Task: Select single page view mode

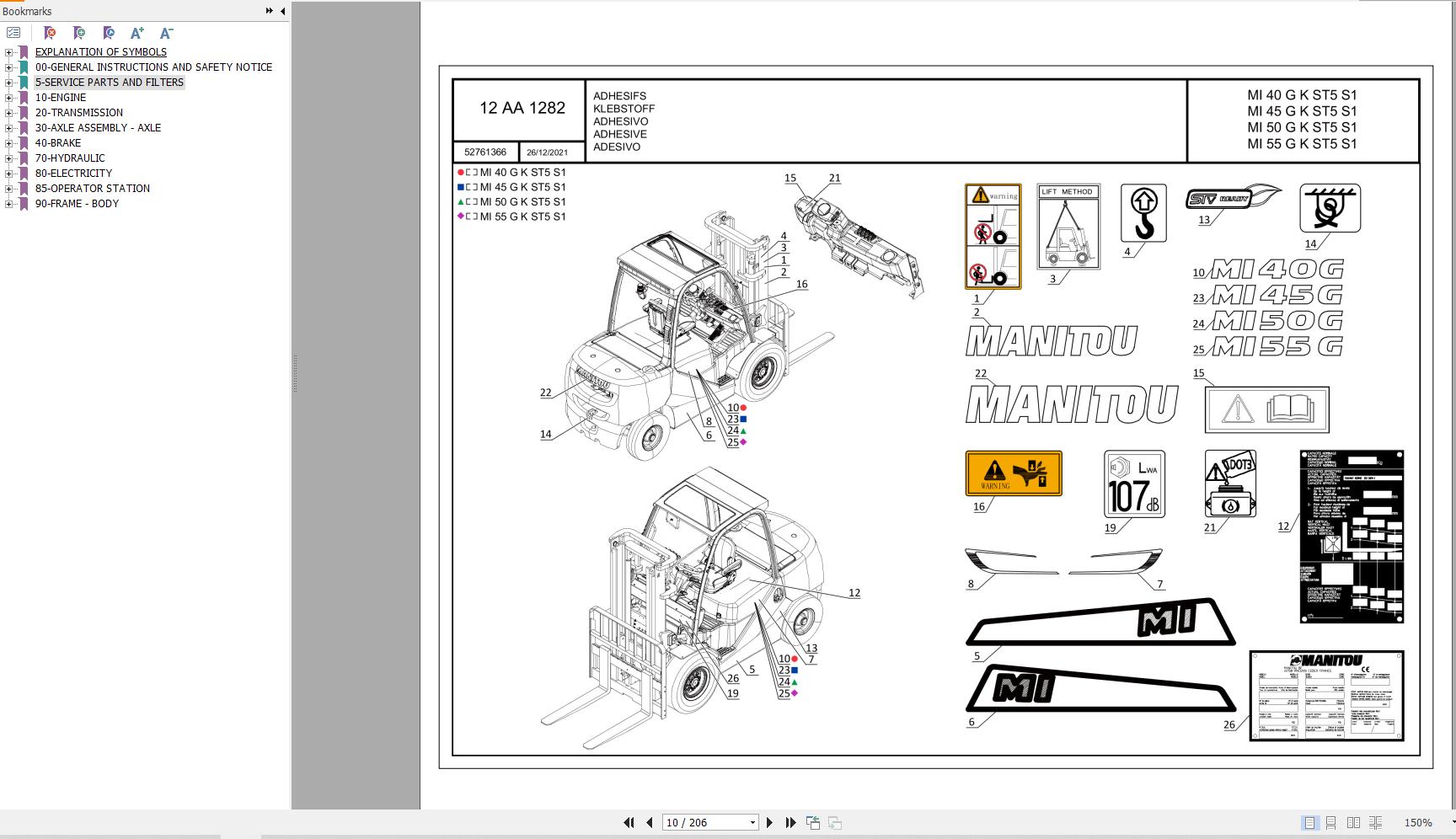Action: pos(1310,822)
